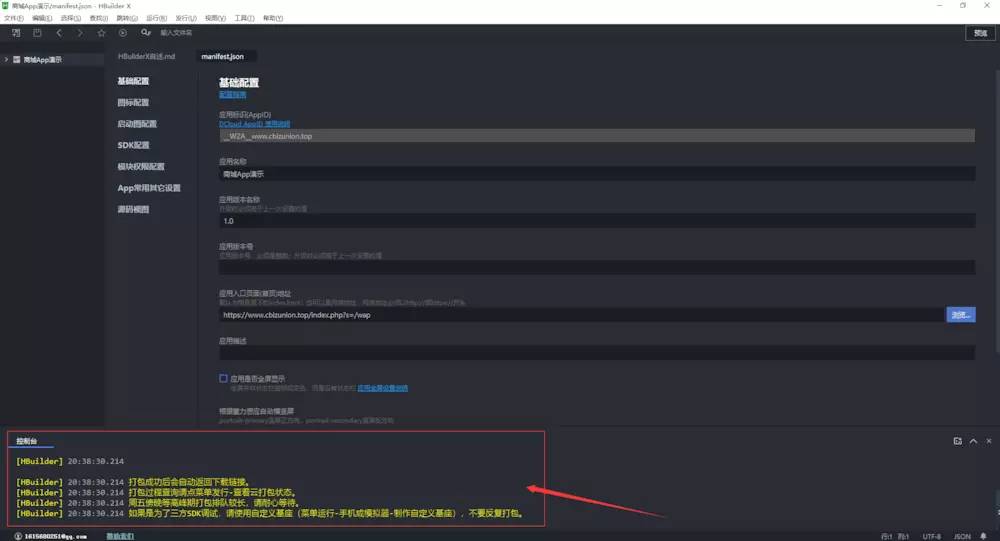Click the file search magnifier icon

pyautogui.click(x=145, y=33)
